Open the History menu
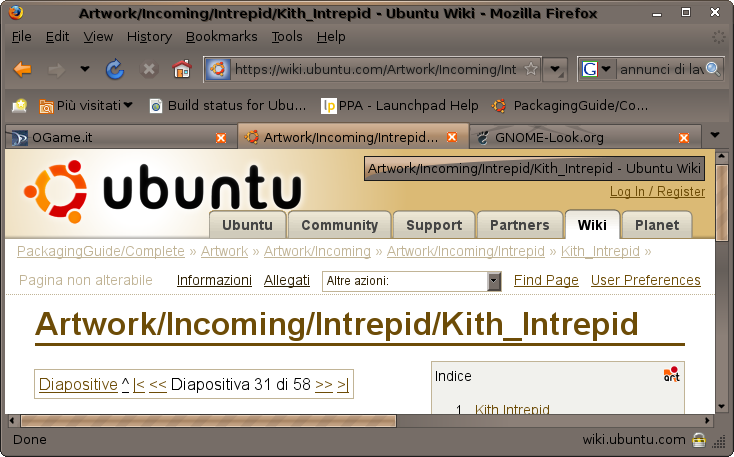Screen dimensions: 734x457 point(149,37)
